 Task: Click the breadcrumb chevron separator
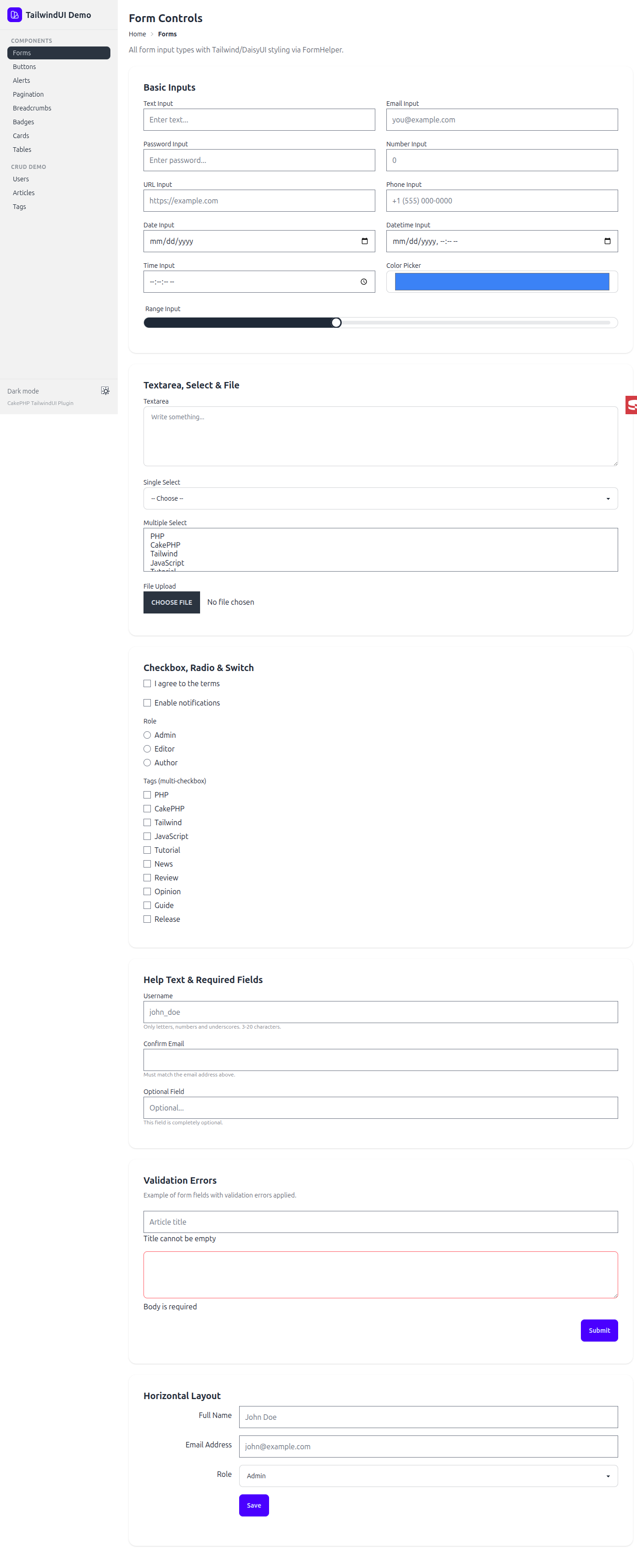point(151,34)
